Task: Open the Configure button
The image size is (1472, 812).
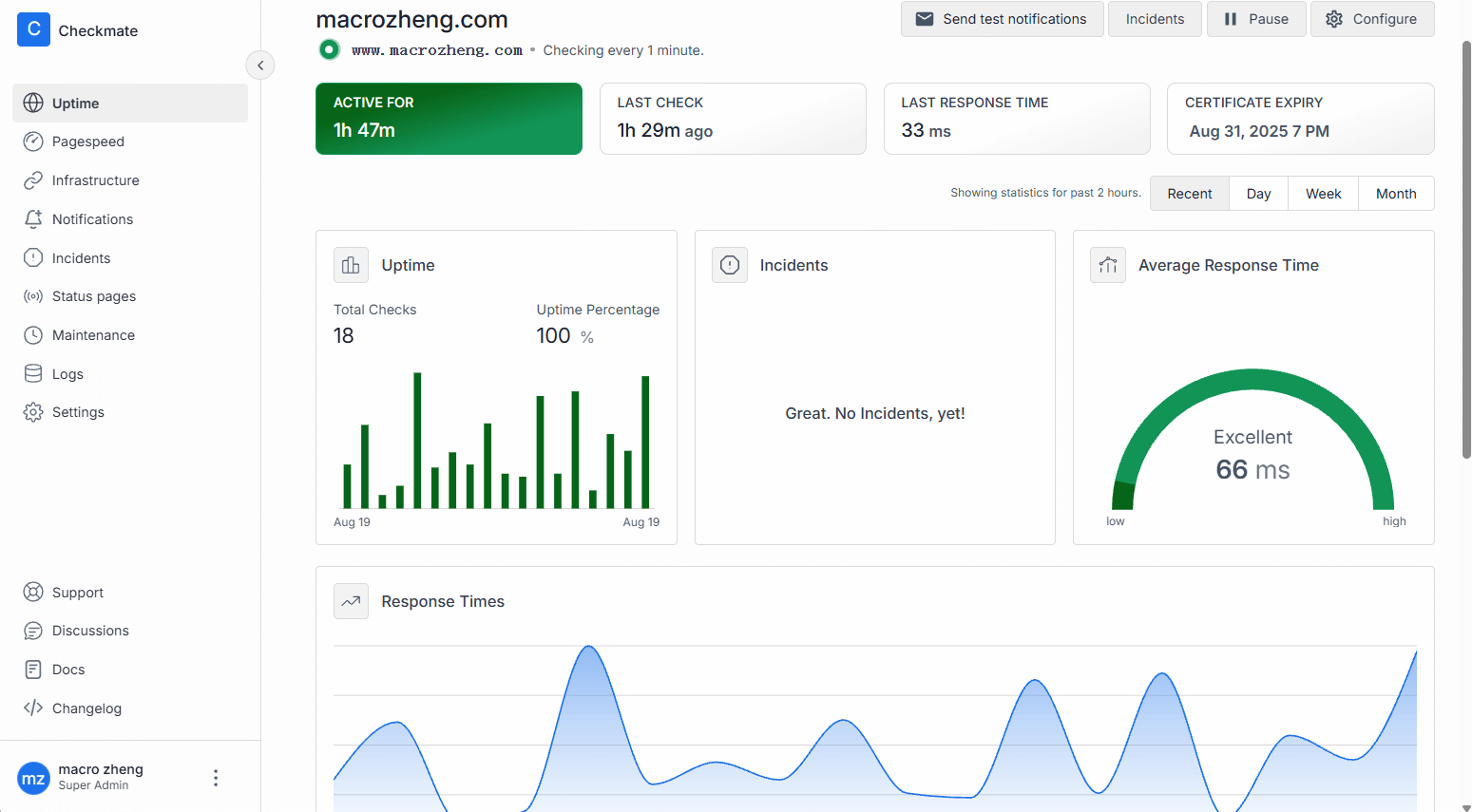Action: [x=1371, y=19]
